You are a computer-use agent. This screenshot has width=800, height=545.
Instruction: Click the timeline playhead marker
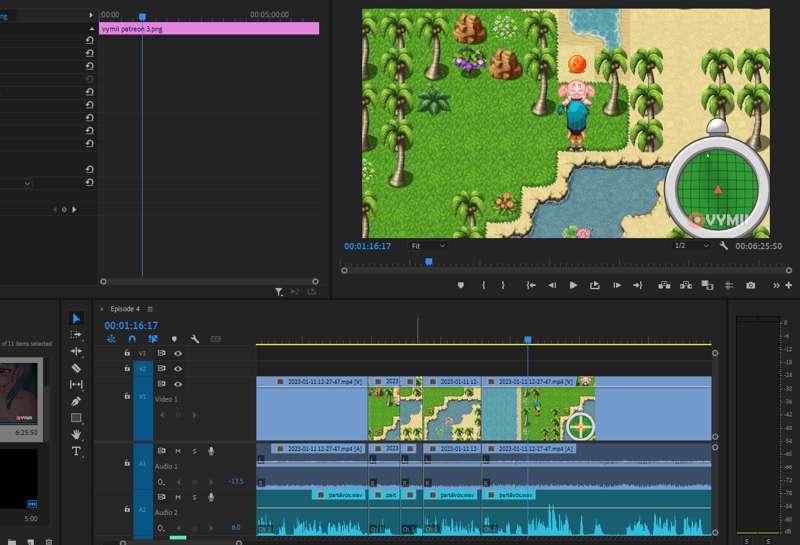528,339
